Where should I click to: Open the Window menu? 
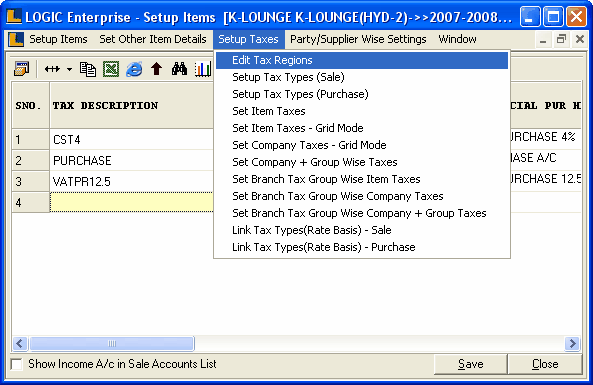click(x=457, y=39)
